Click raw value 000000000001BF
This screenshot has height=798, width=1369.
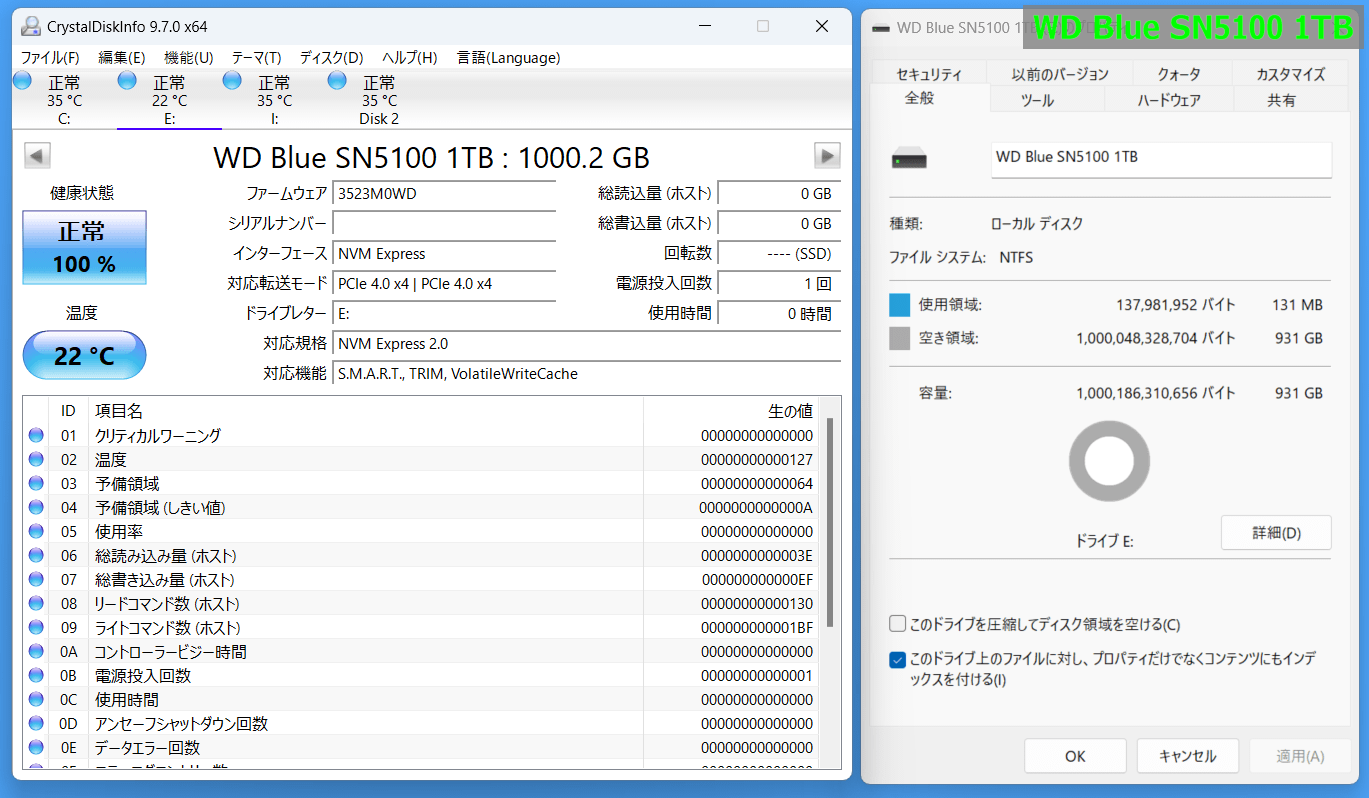pos(757,628)
